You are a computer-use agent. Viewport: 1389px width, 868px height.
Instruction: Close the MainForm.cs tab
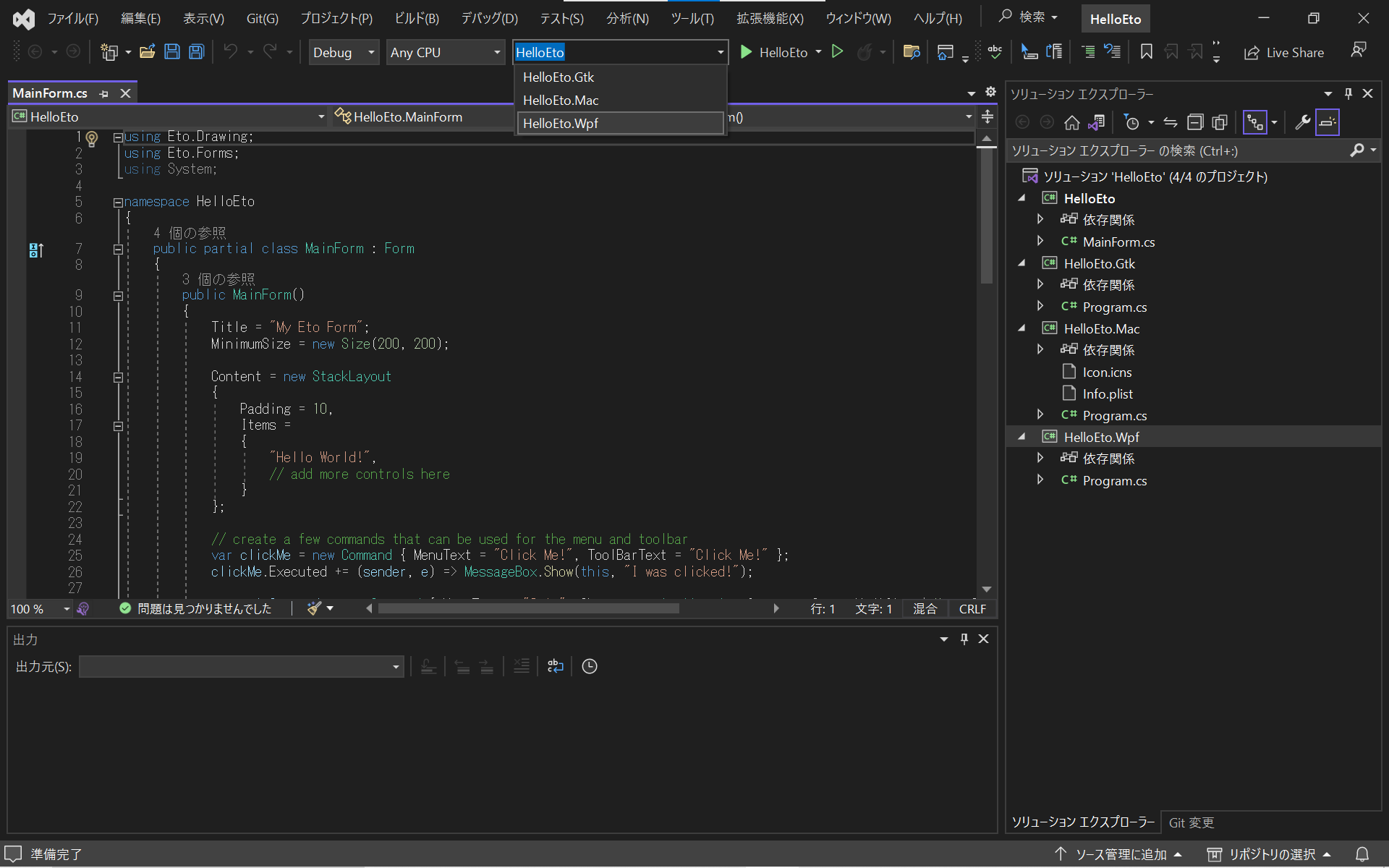(x=125, y=93)
